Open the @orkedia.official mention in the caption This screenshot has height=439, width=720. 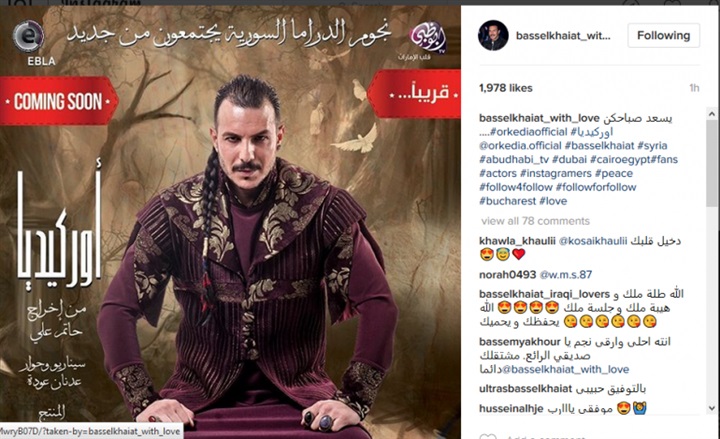point(520,146)
